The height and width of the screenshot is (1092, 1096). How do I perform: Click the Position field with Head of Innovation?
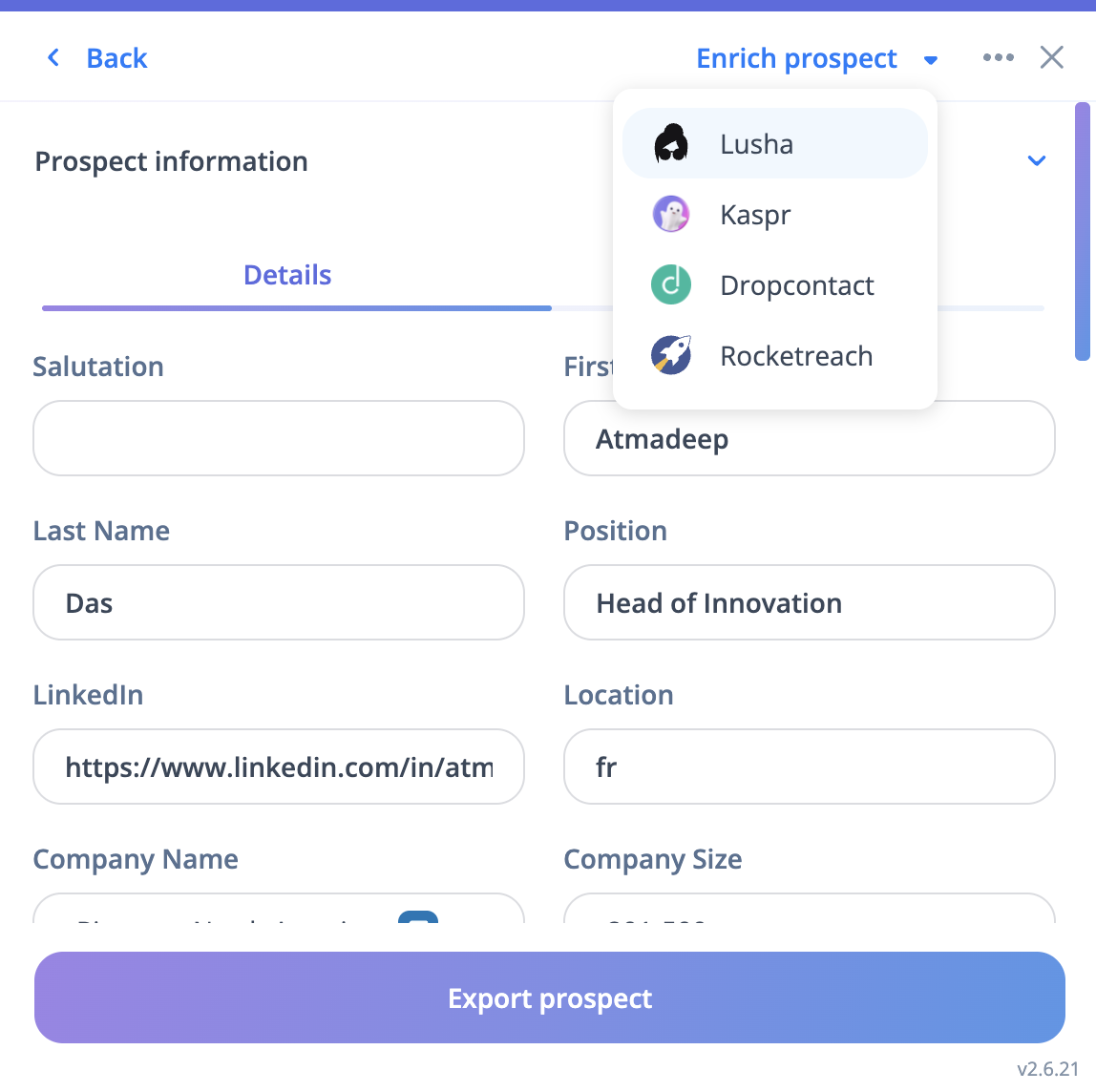click(x=809, y=602)
